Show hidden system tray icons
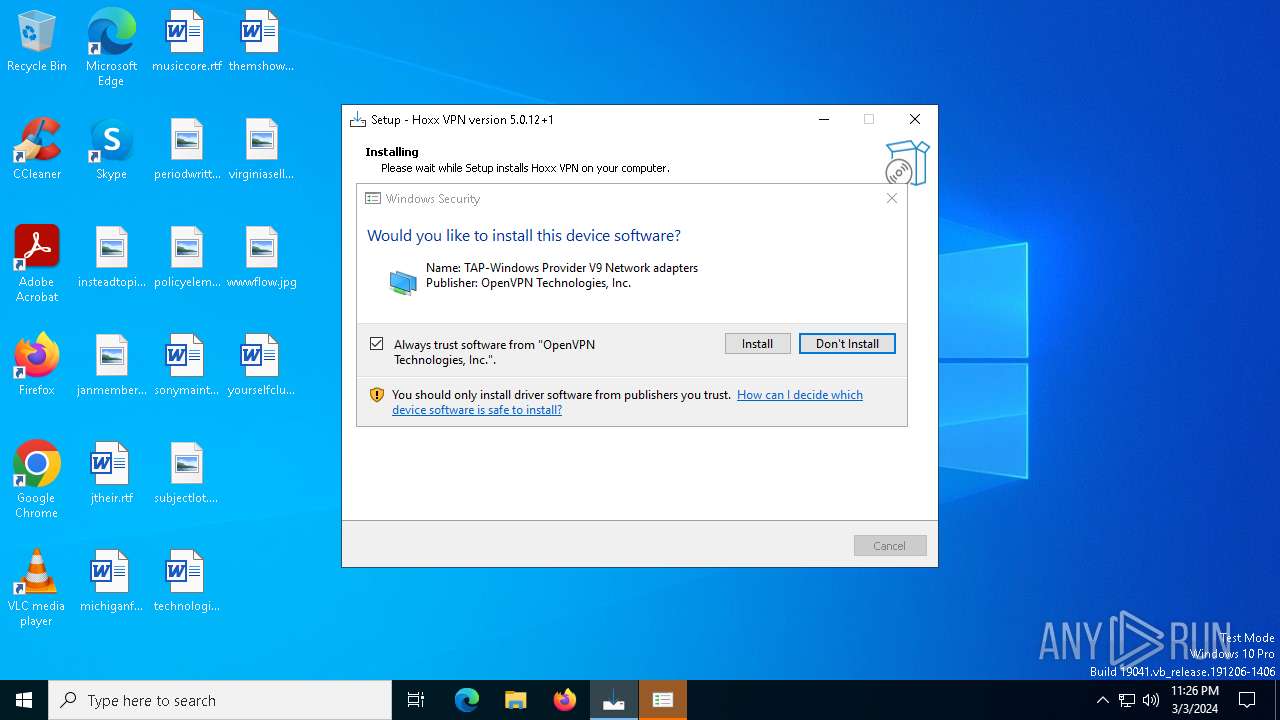 click(x=1103, y=700)
